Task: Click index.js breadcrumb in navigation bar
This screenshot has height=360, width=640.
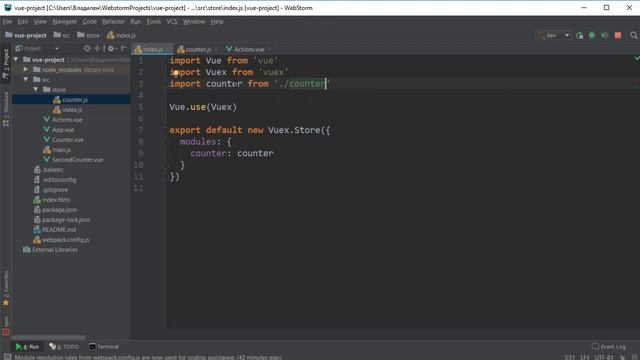Action: click(121, 36)
